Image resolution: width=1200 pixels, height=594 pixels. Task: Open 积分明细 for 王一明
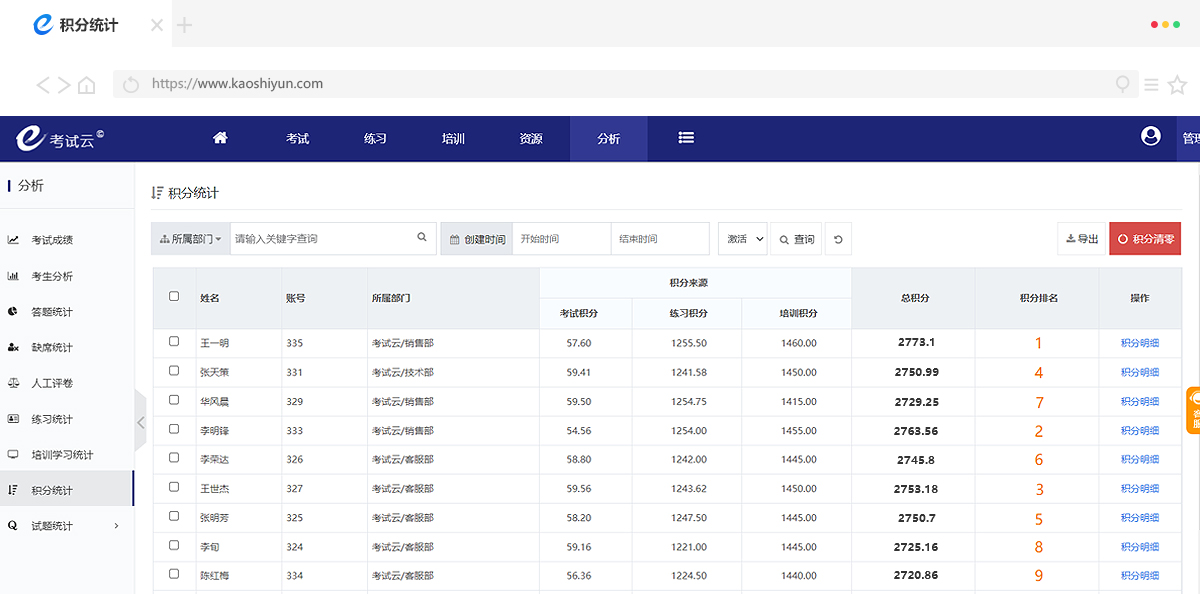[1140, 343]
